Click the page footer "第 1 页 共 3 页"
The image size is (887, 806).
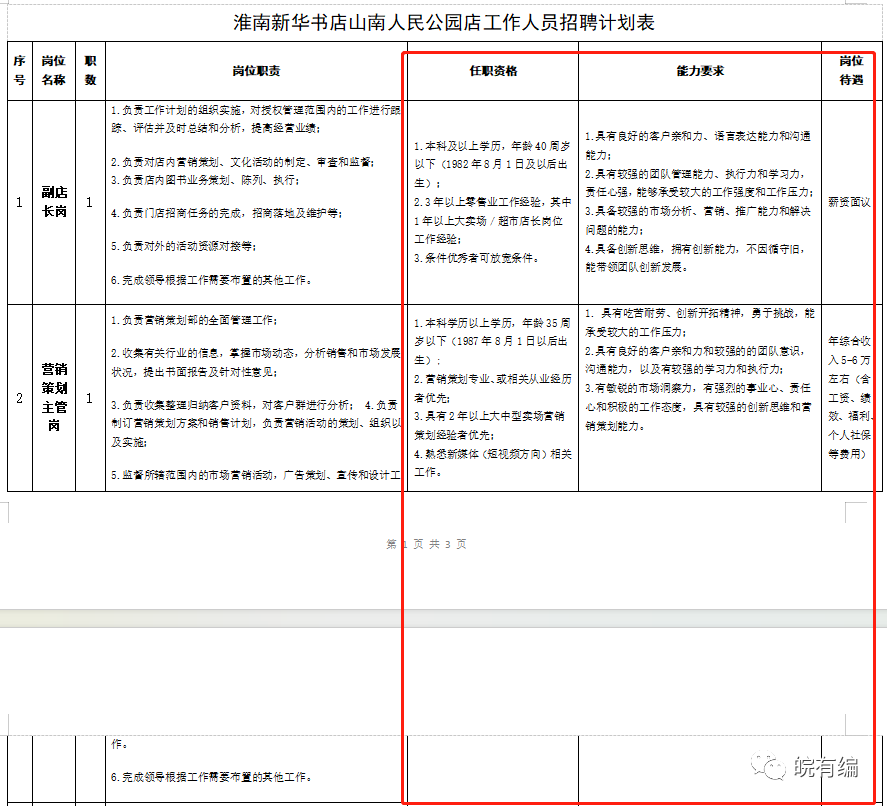pos(427,544)
